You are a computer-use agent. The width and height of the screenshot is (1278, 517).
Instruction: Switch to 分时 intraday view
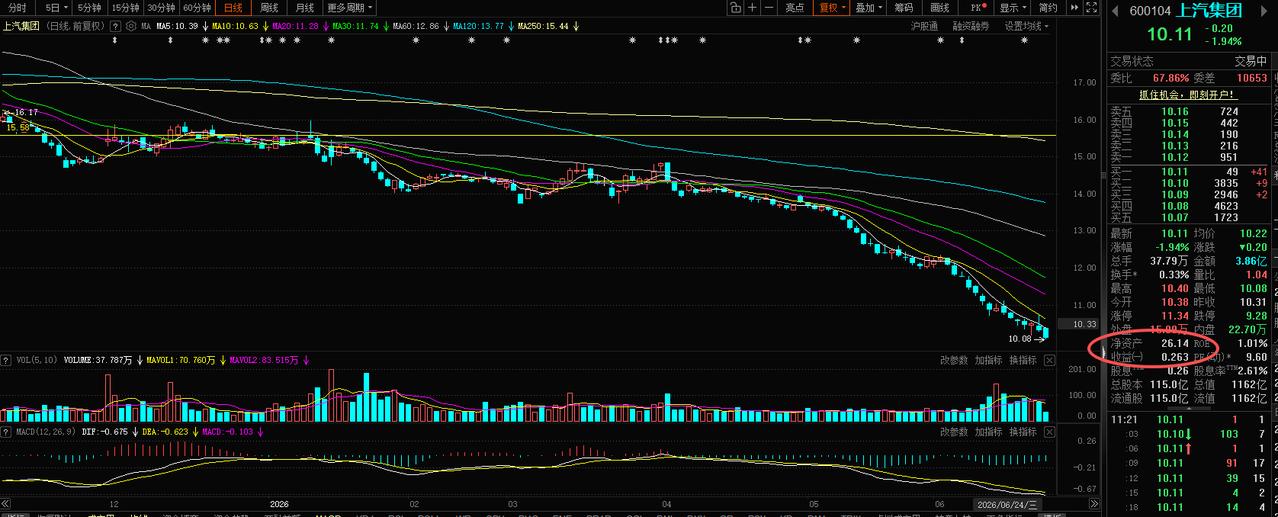pyautogui.click(x=18, y=8)
